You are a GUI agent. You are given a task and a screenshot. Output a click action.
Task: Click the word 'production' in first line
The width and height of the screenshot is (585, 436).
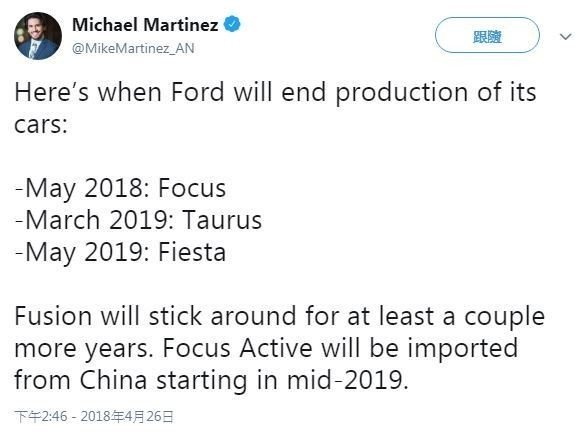402,93
